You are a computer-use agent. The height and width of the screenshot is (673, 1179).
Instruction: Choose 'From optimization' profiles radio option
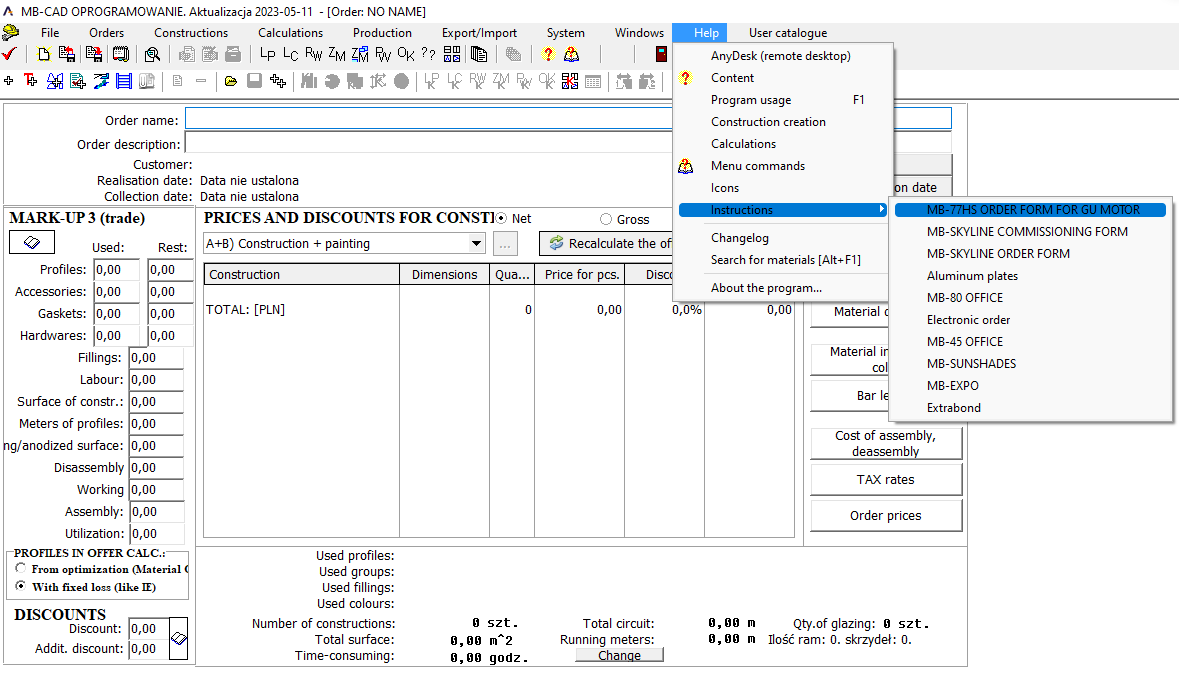click(x=21, y=569)
